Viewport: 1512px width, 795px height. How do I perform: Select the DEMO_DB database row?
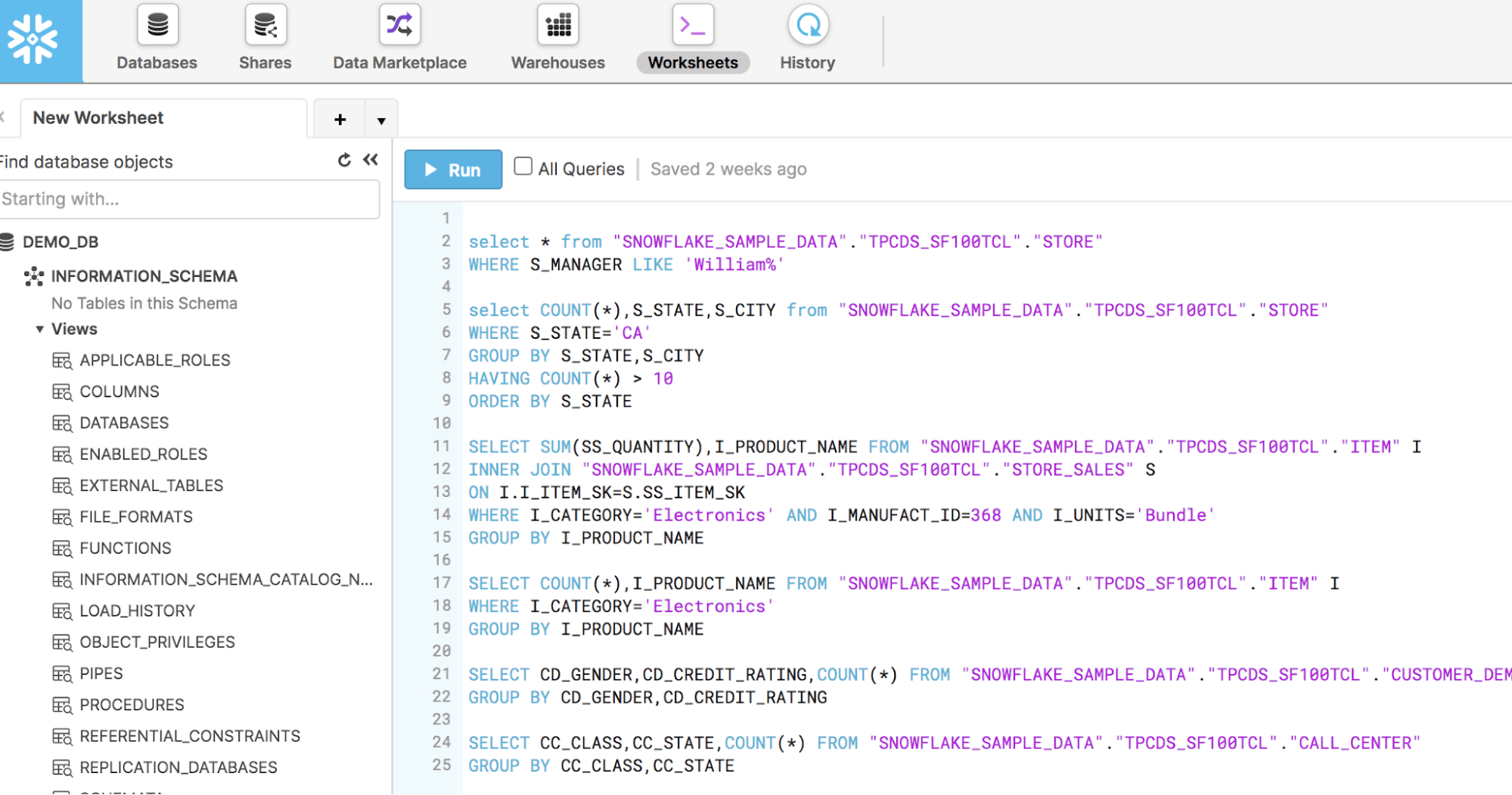(61, 242)
